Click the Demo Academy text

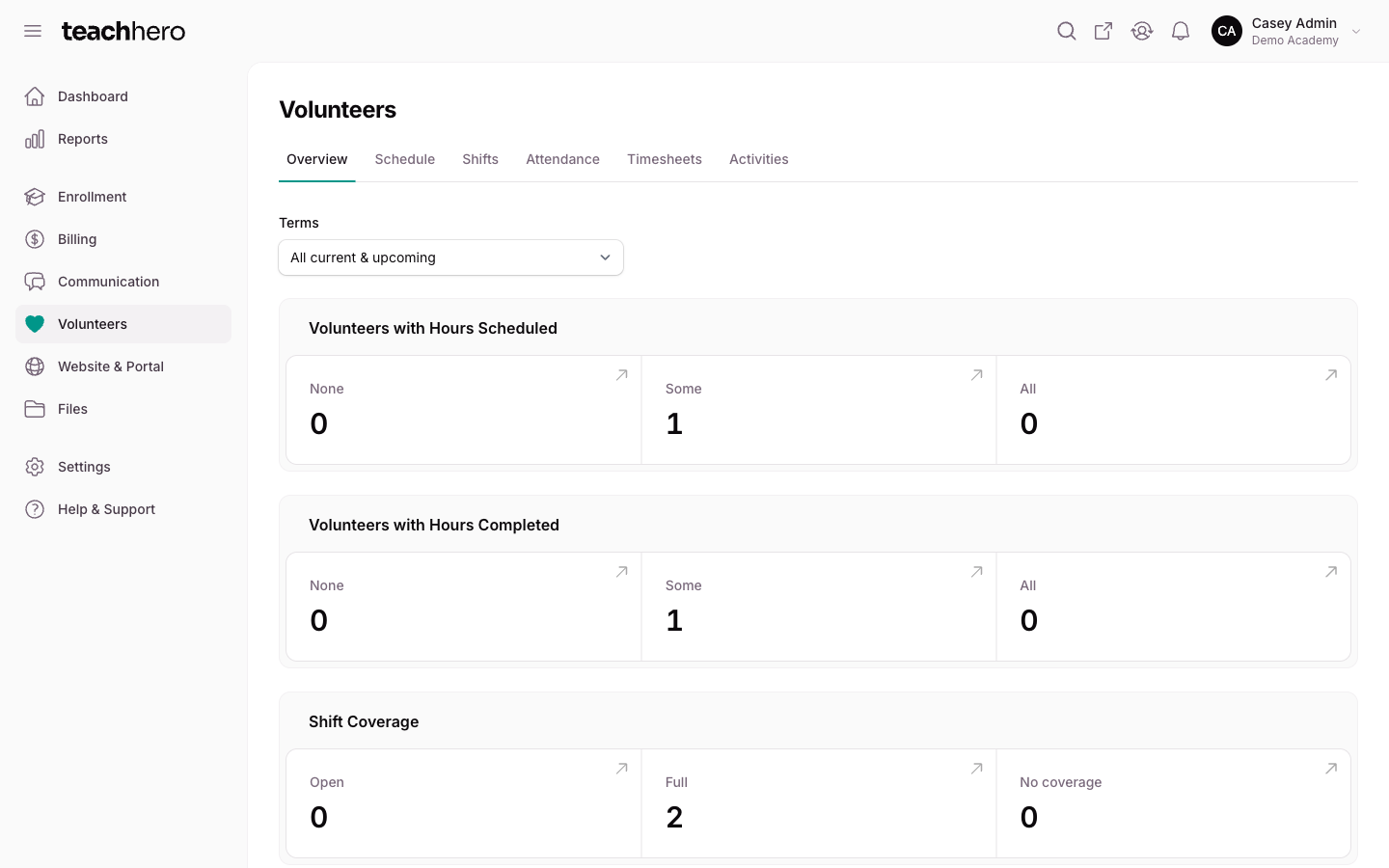[1294, 41]
